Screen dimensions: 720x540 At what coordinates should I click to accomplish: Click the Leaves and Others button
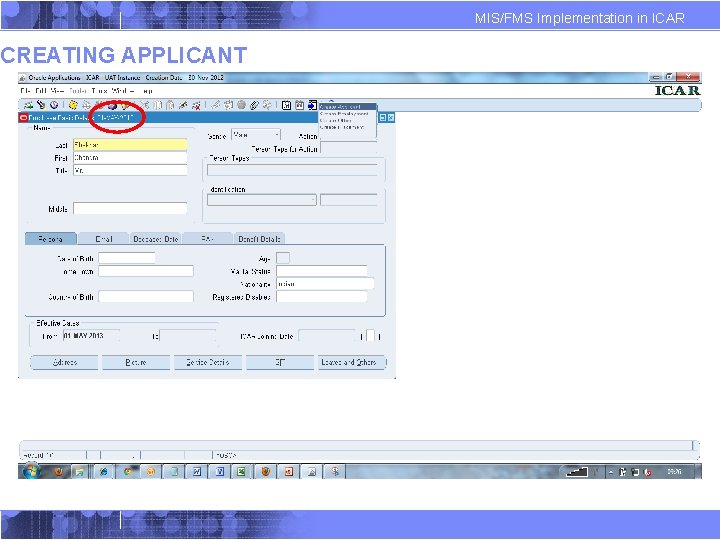click(x=351, y=362)
